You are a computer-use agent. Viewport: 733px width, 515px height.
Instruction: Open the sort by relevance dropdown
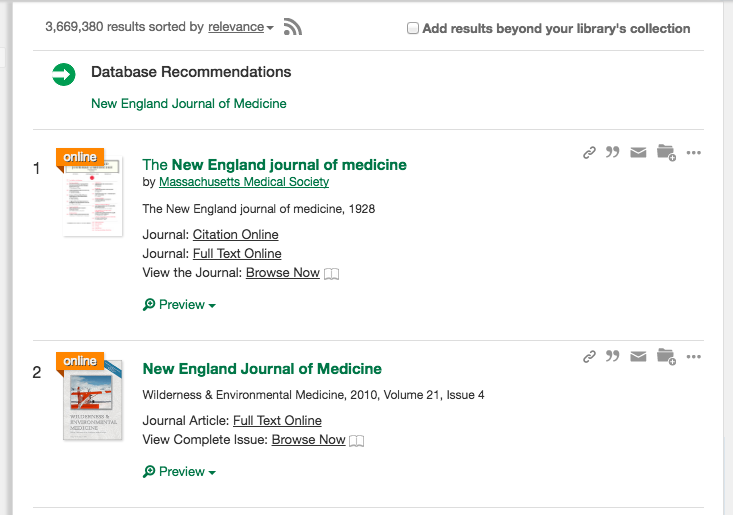tap(241, 28)
